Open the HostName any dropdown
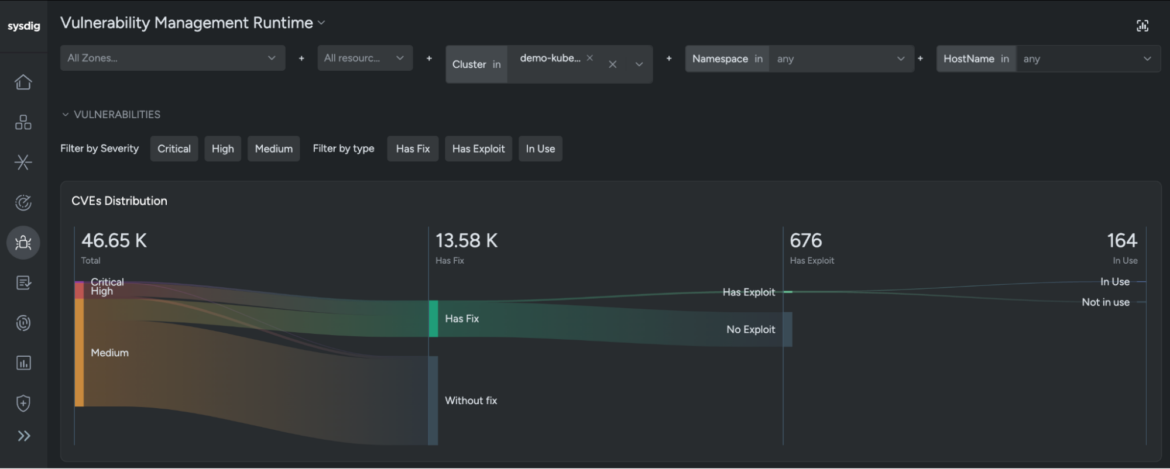 pos(1088,59)
